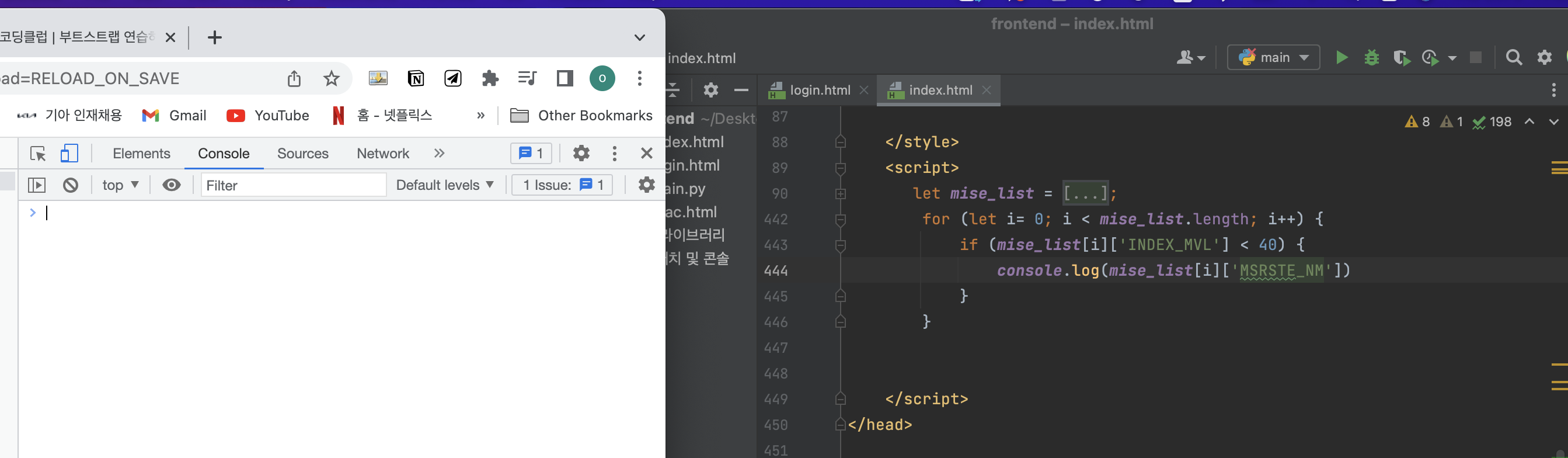Image resolution: width=1568 pixels, height=458 pixels.
Task: Click the Chrome address bar URL
Action: (90, 78)
